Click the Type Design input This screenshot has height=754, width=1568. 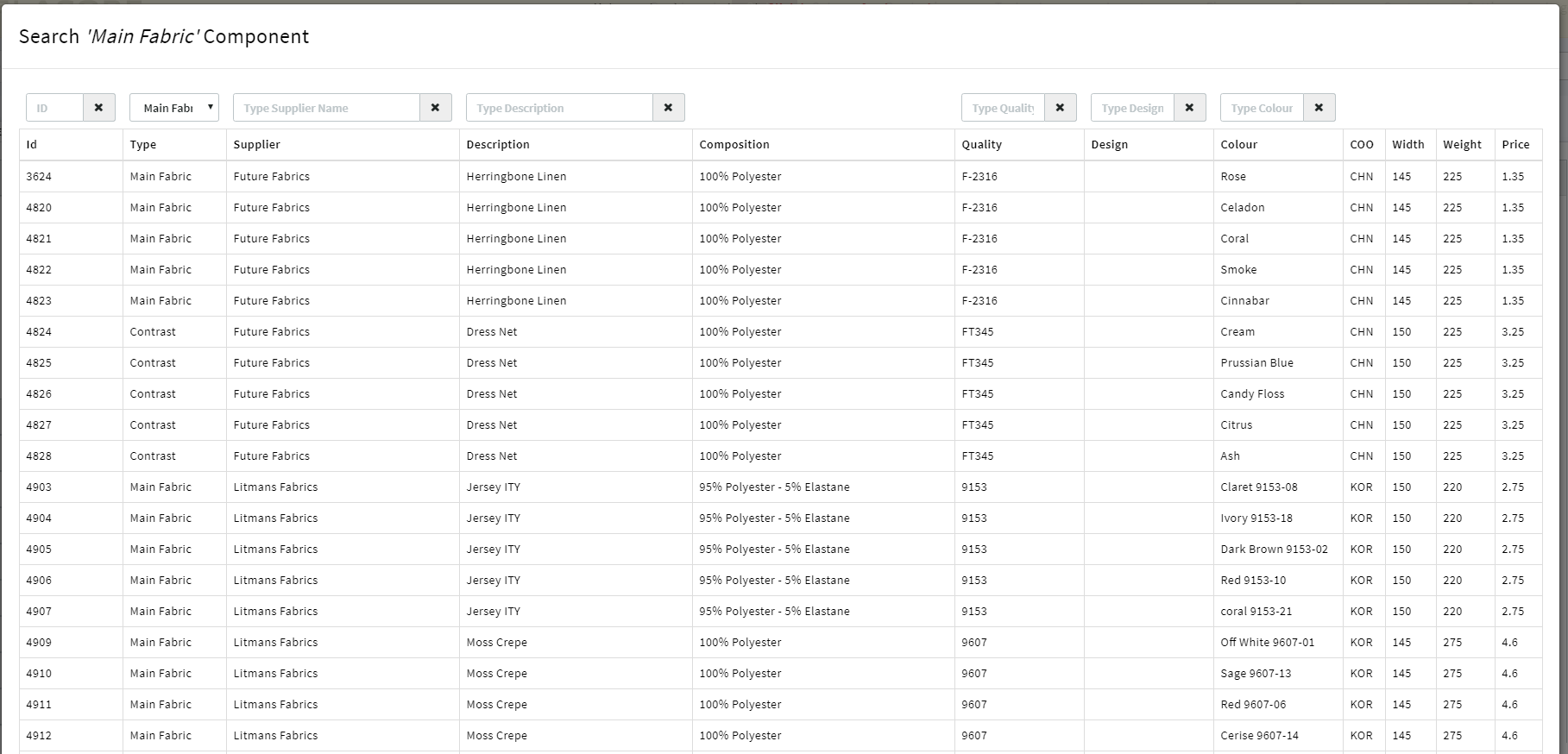[x=1132, y=108]
